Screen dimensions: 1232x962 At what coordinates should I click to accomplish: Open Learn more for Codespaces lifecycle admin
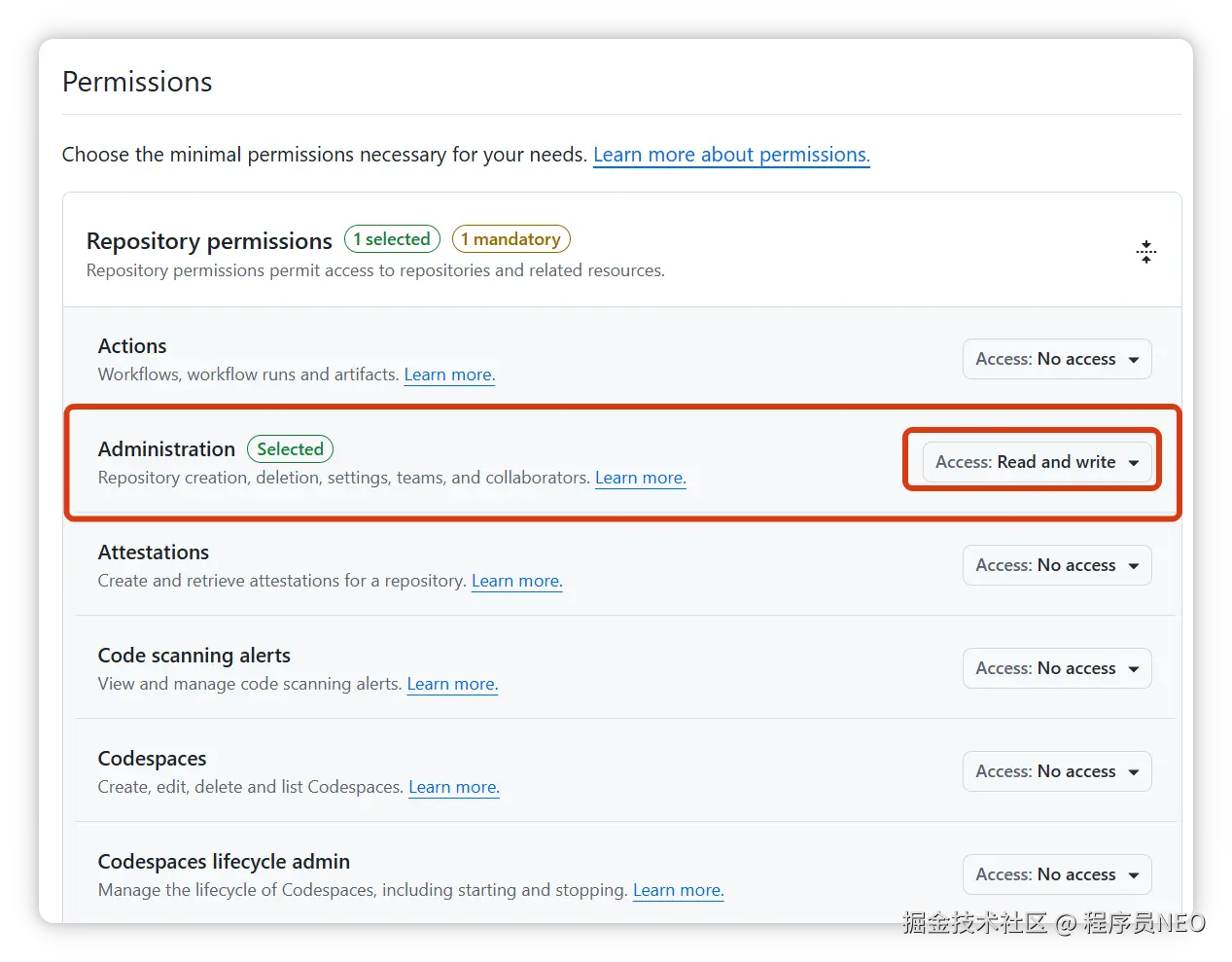pyautogui.click(x=678, y=890)
